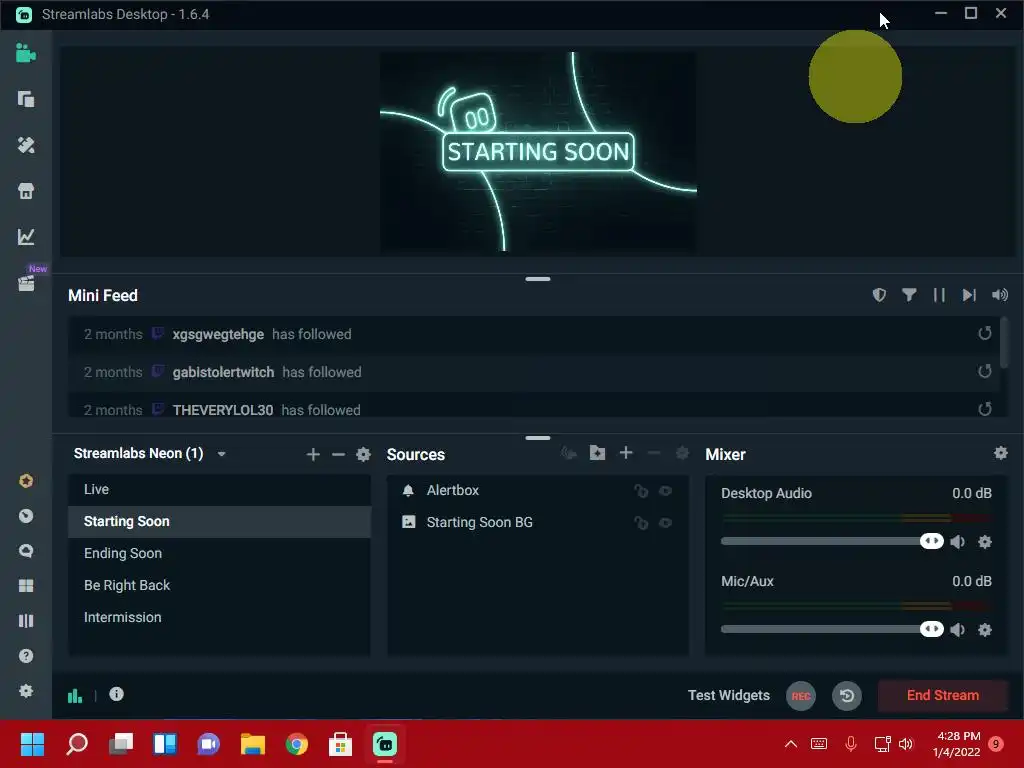Mute Mini Feed event sounds

(999, 295)
